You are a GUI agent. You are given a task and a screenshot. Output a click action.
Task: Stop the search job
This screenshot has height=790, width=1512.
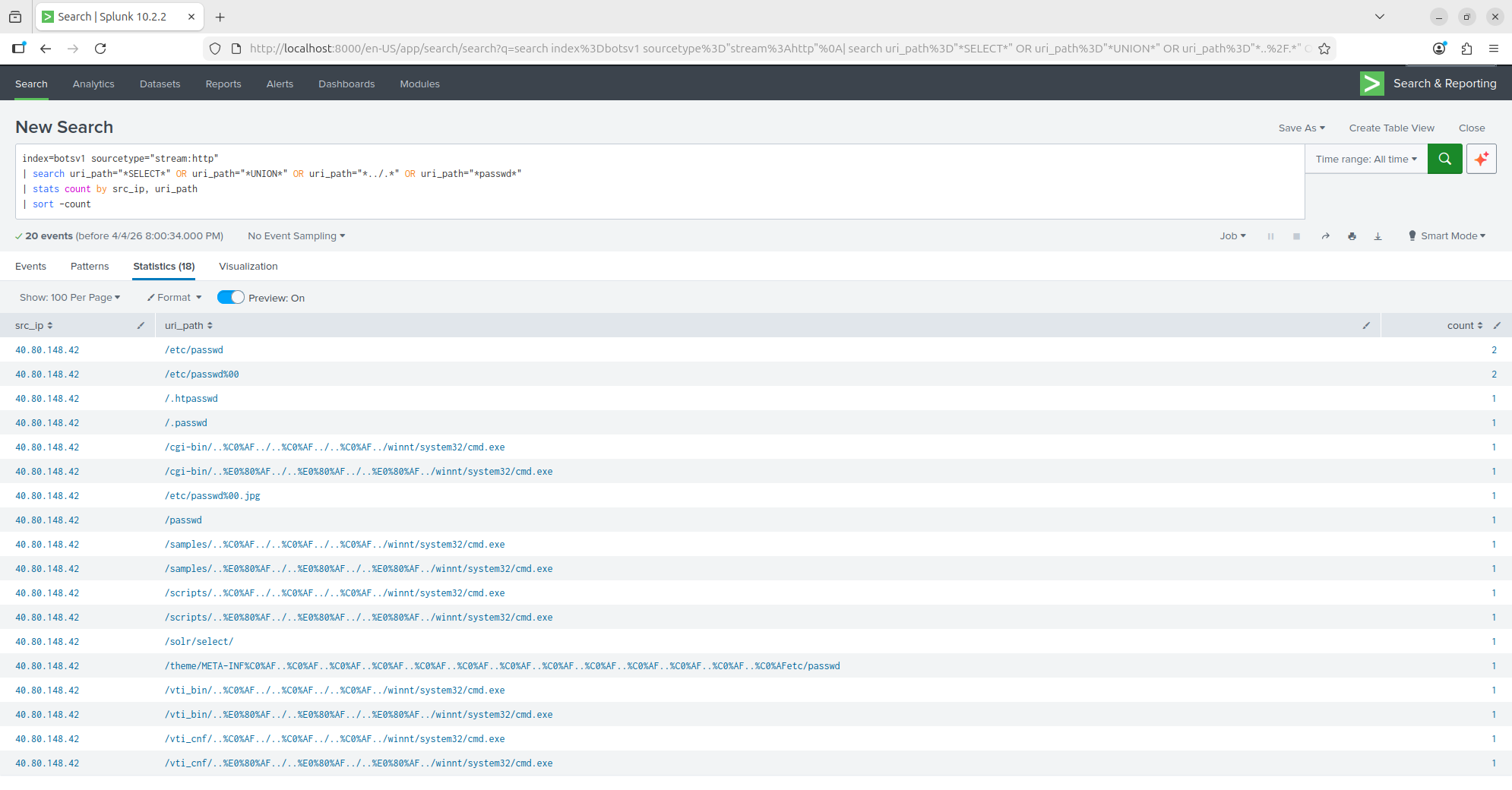1296,236
